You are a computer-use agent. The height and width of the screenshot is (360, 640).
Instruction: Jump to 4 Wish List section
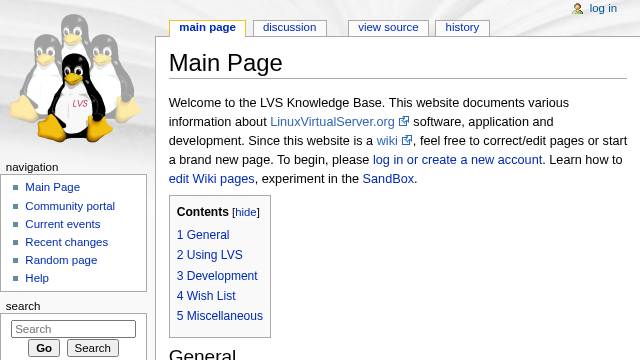coord(206,296)
